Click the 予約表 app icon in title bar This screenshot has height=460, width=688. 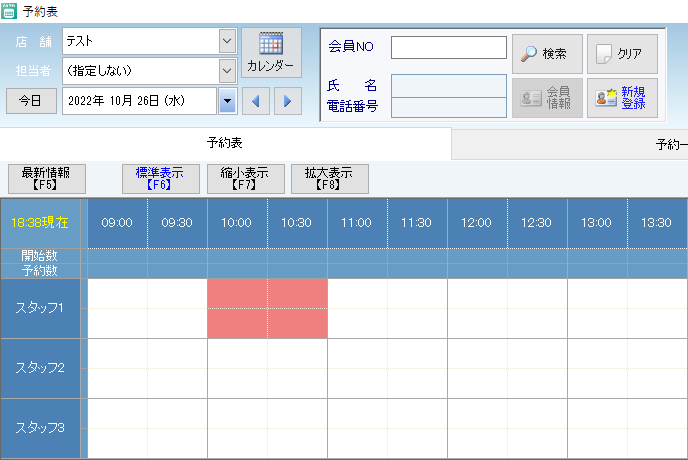[x=9, y=11]
